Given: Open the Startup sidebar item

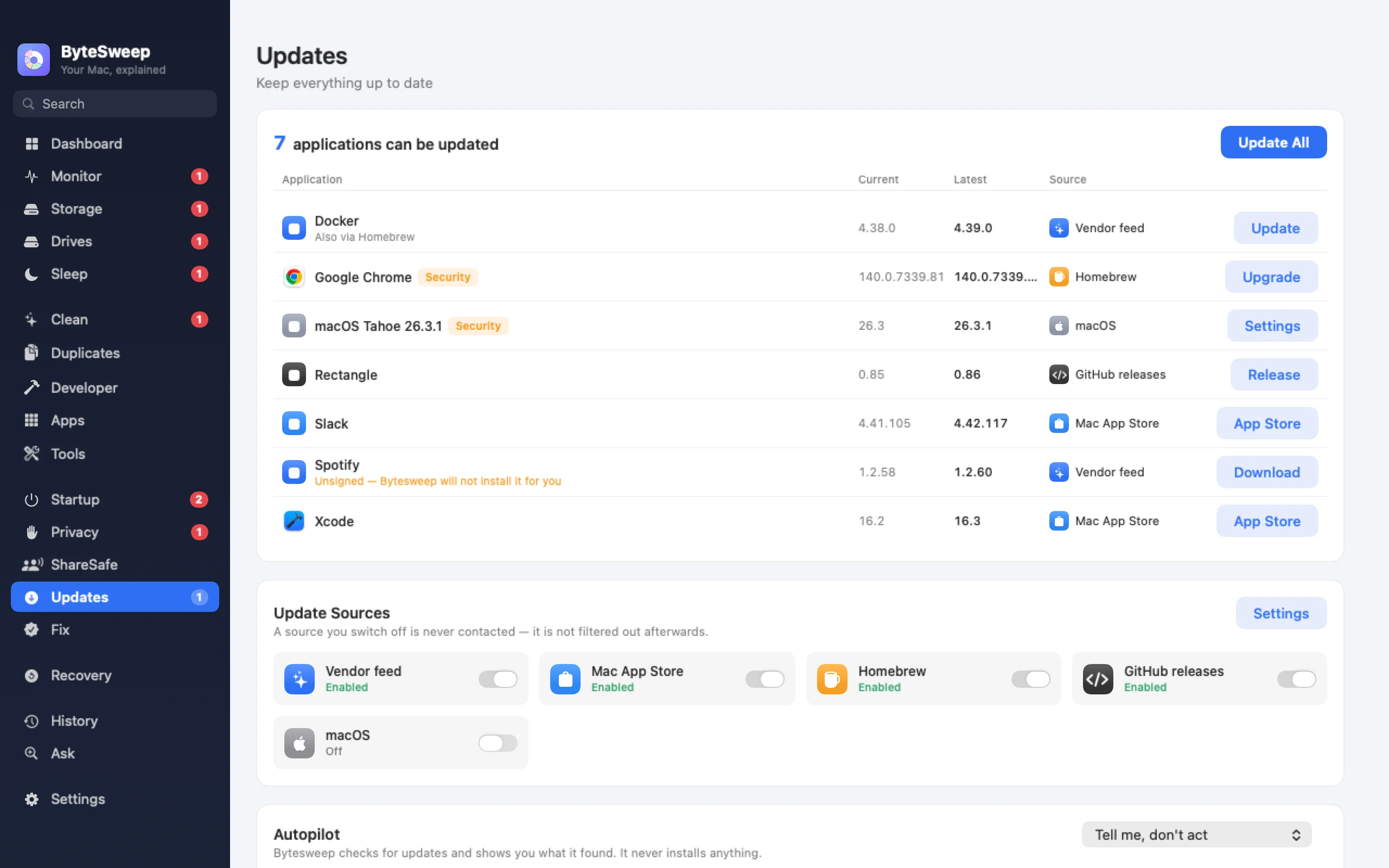Looking at the screenshot, I should 115,500.
